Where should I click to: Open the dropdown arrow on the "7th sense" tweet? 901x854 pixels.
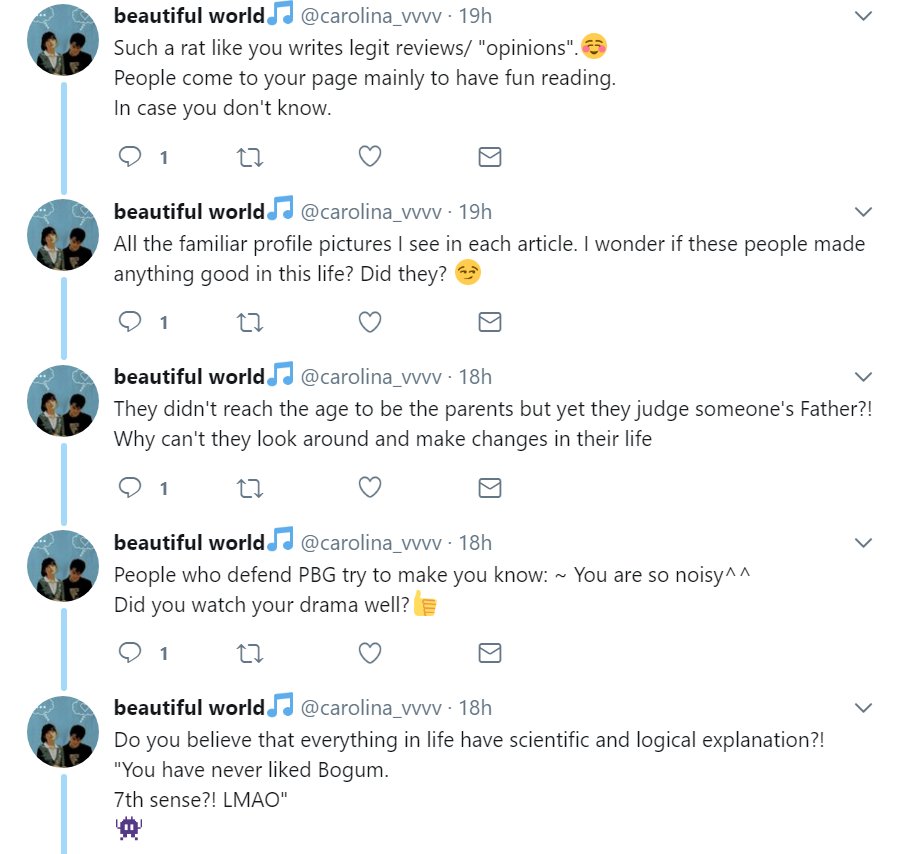point(862,708)
